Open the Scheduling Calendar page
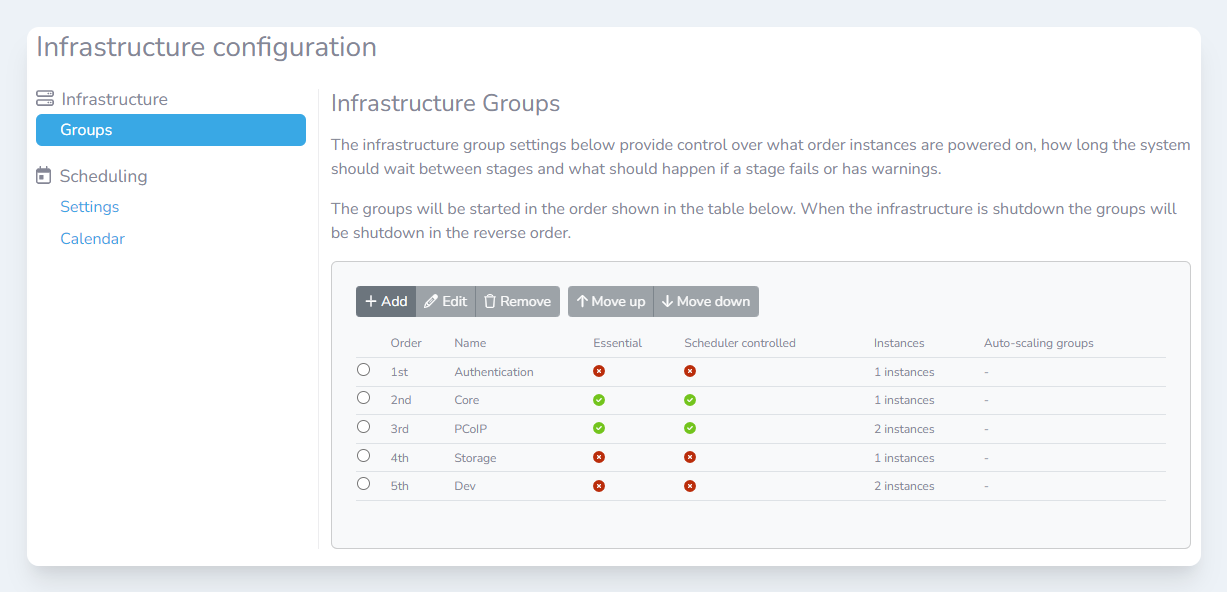 [92, 239]
